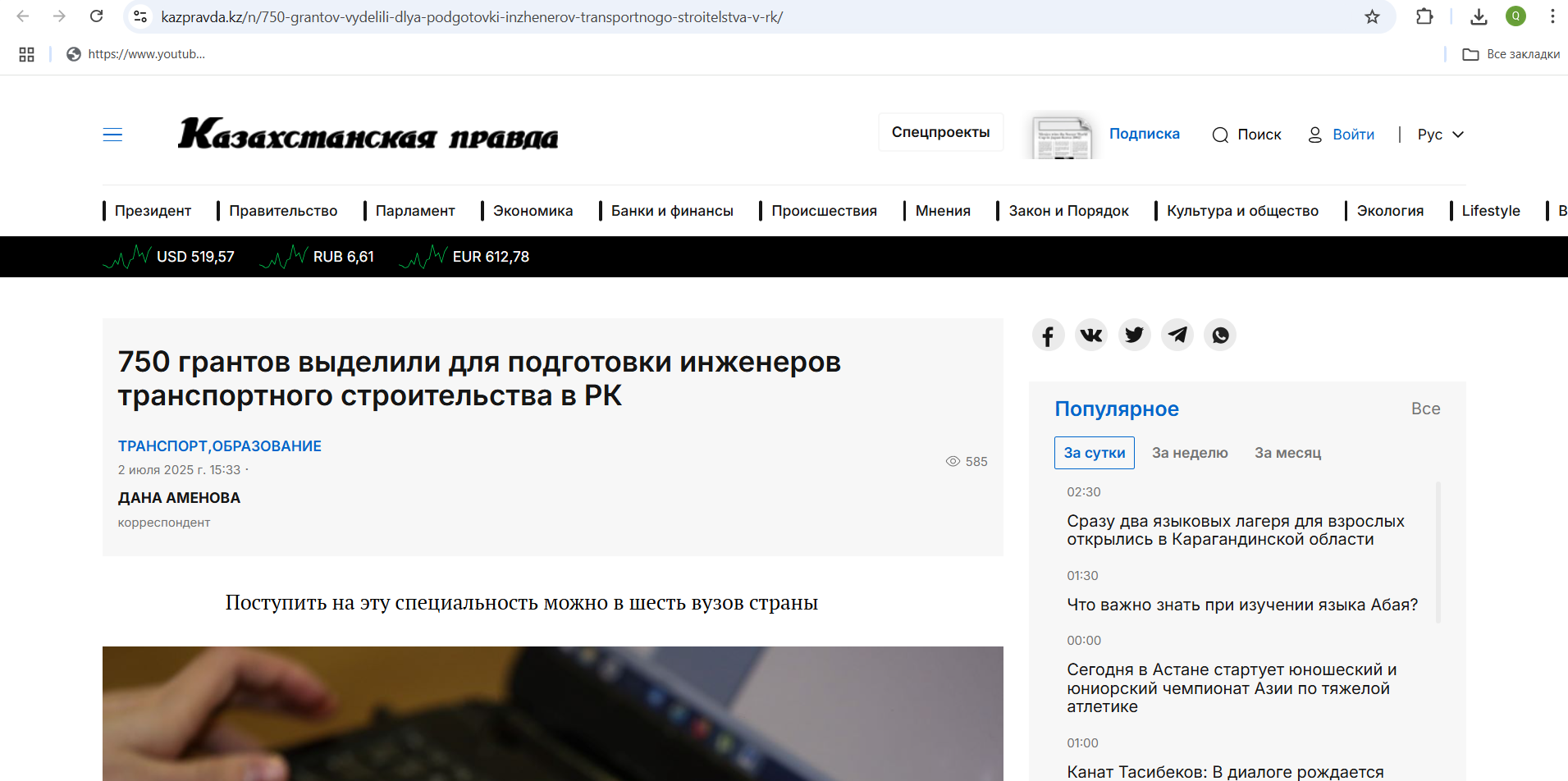Share the article on WhatsApp

1220,335
